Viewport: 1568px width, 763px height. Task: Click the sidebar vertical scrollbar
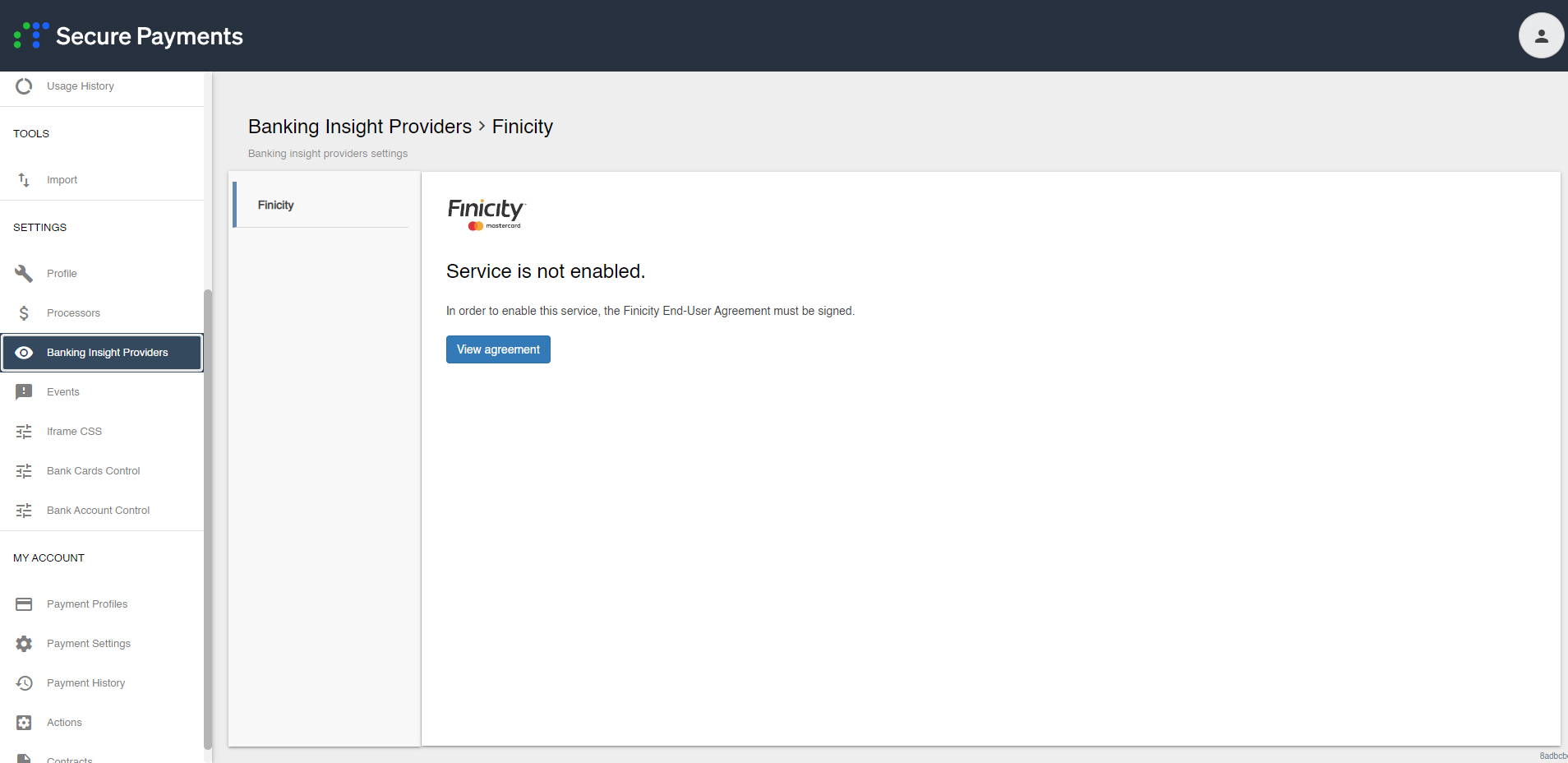tap(208, 518)
